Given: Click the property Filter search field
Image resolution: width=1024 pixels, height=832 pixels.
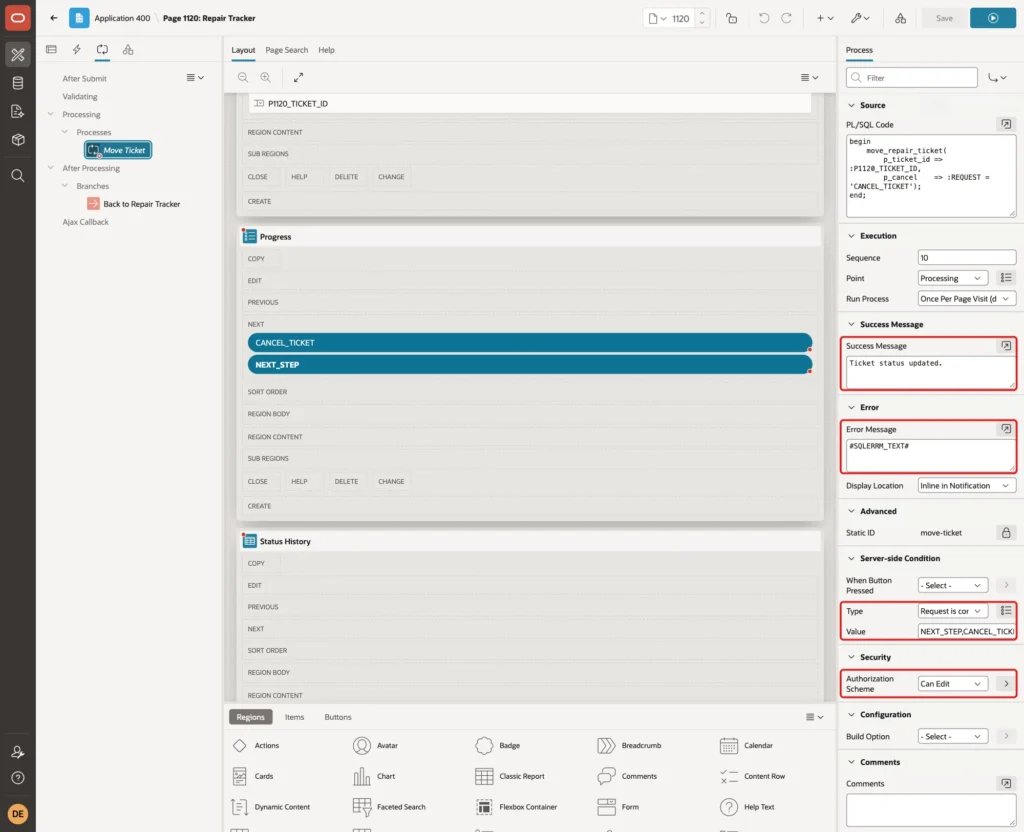Looking at the screenshot, I should point(911,78).
